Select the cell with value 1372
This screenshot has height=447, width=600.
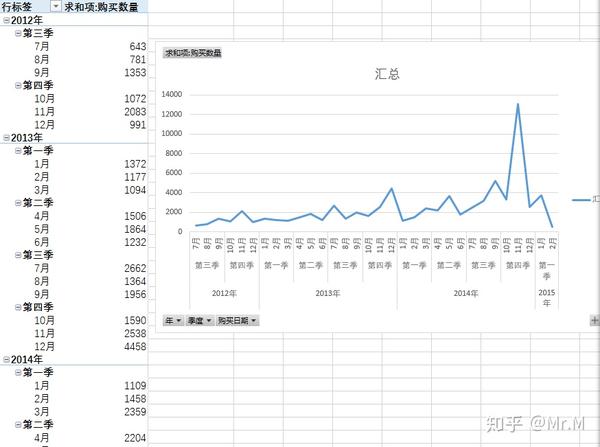click(135, 164)
